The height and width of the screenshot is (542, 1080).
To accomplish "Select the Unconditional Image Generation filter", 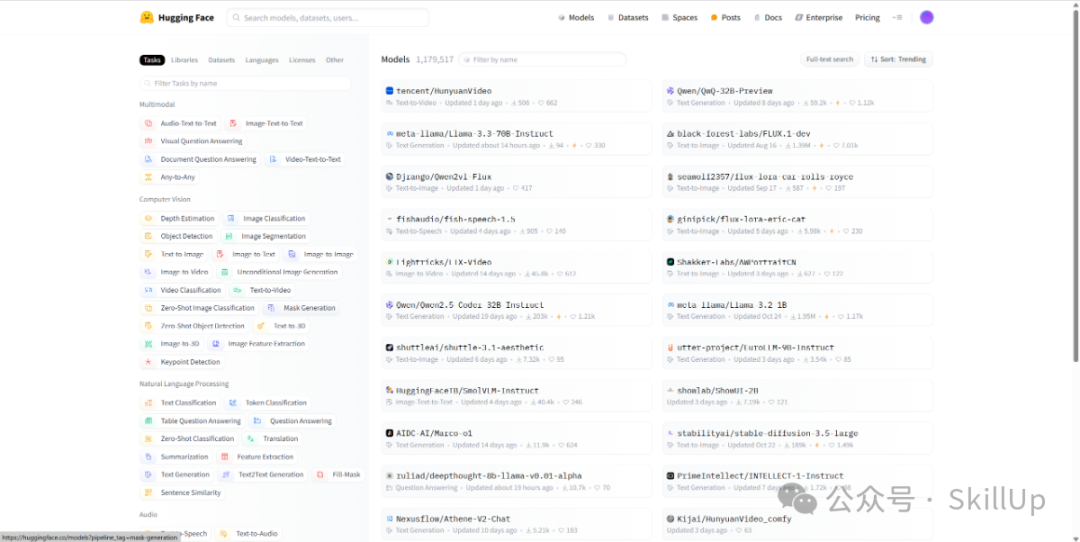I will click(x=279, y=272).
